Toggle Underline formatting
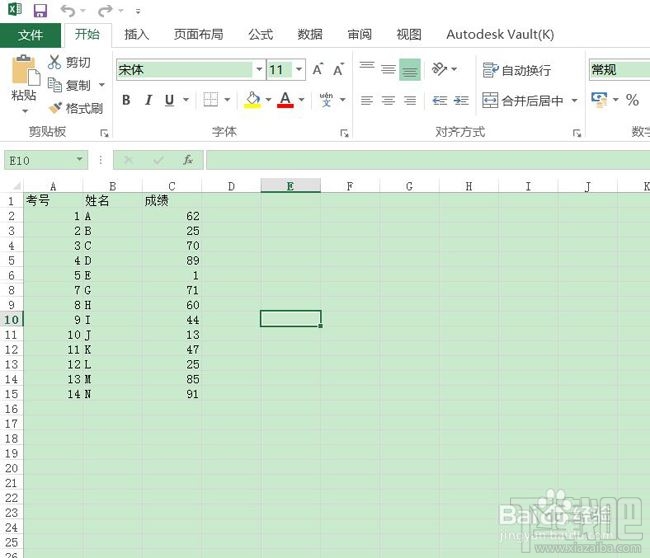This screenshot has width=650, height=558. pyautogui.click(x=169, y=100)
